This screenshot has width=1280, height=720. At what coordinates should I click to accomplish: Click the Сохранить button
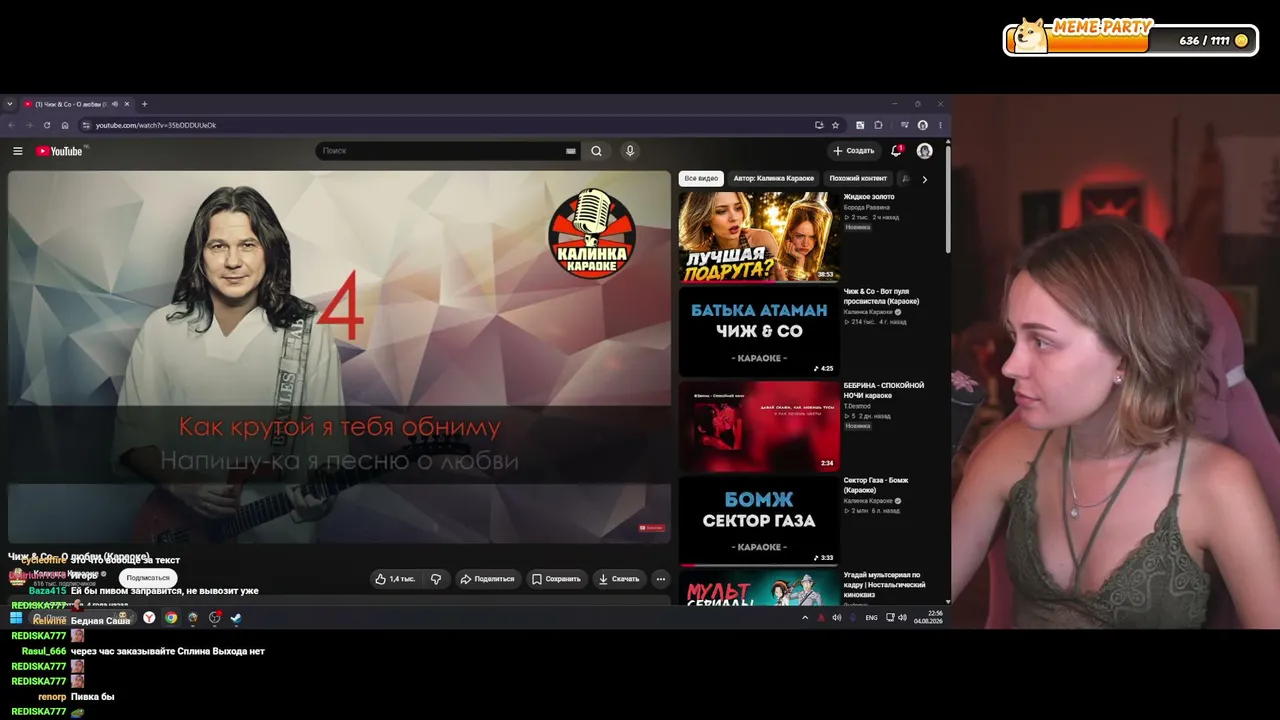556,579
